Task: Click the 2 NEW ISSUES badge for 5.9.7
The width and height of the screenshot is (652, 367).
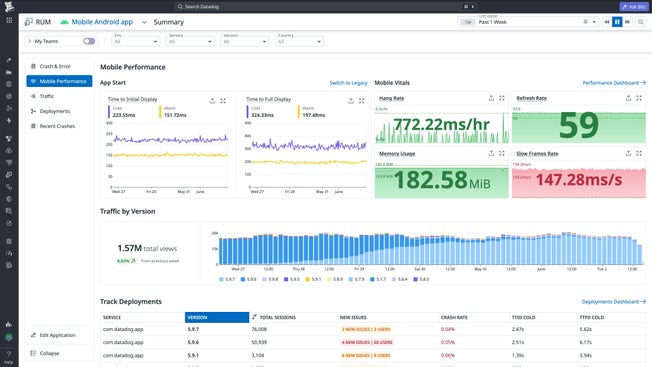Action: (x=366, y=329)
